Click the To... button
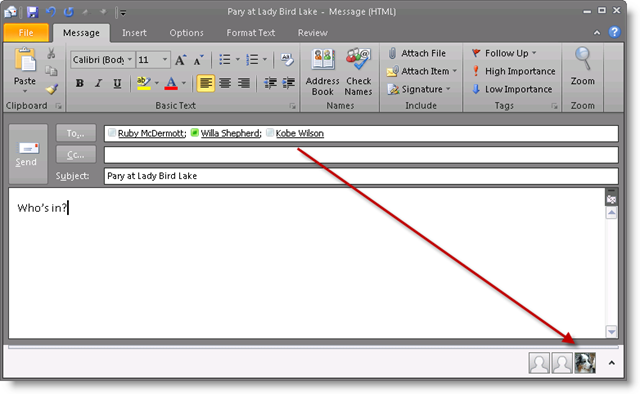This screenshot has height=394, width=640. 76,134
